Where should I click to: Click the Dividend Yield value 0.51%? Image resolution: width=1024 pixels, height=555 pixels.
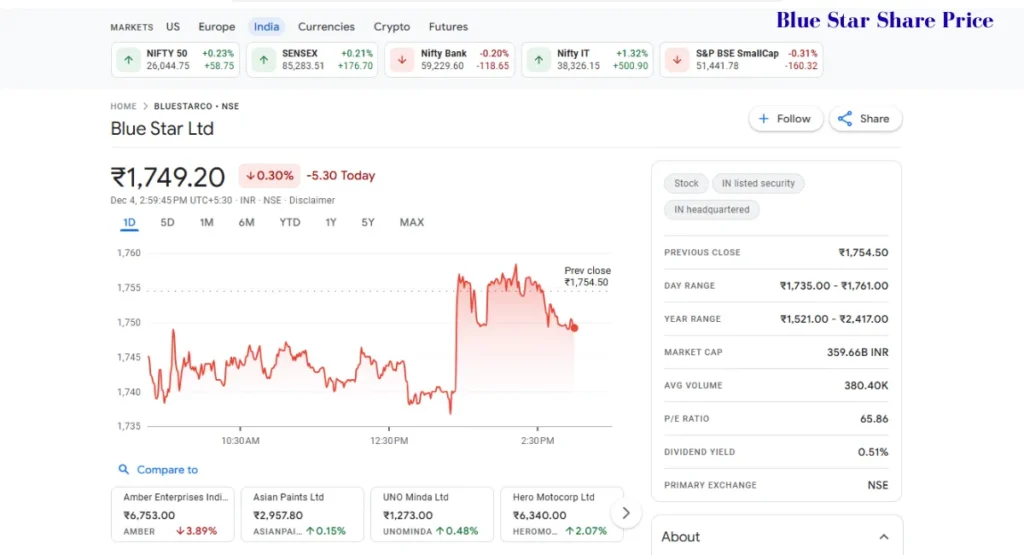(873, 452)
